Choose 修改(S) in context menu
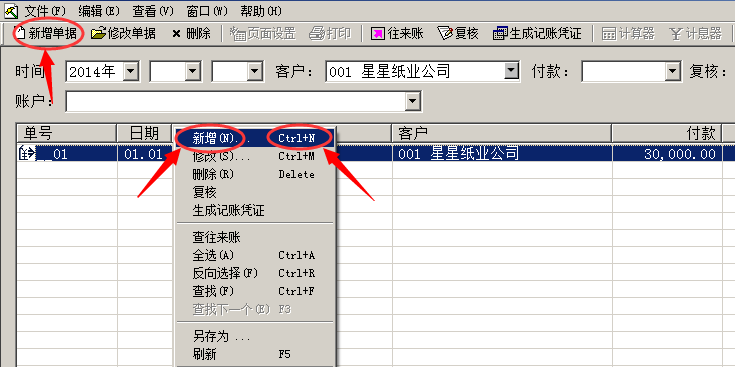735x367 pixels. click(x=255, y=156)
